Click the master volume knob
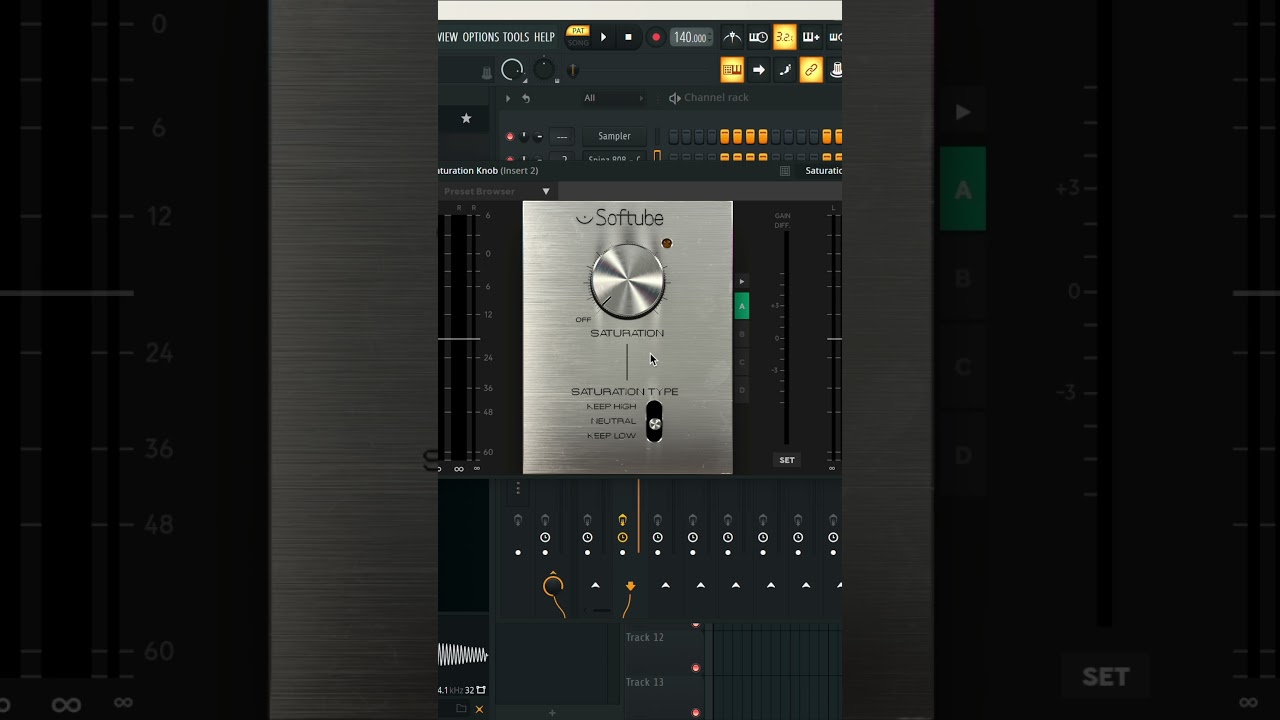The width and height of the screenshot is (1280, 720). 512,70
